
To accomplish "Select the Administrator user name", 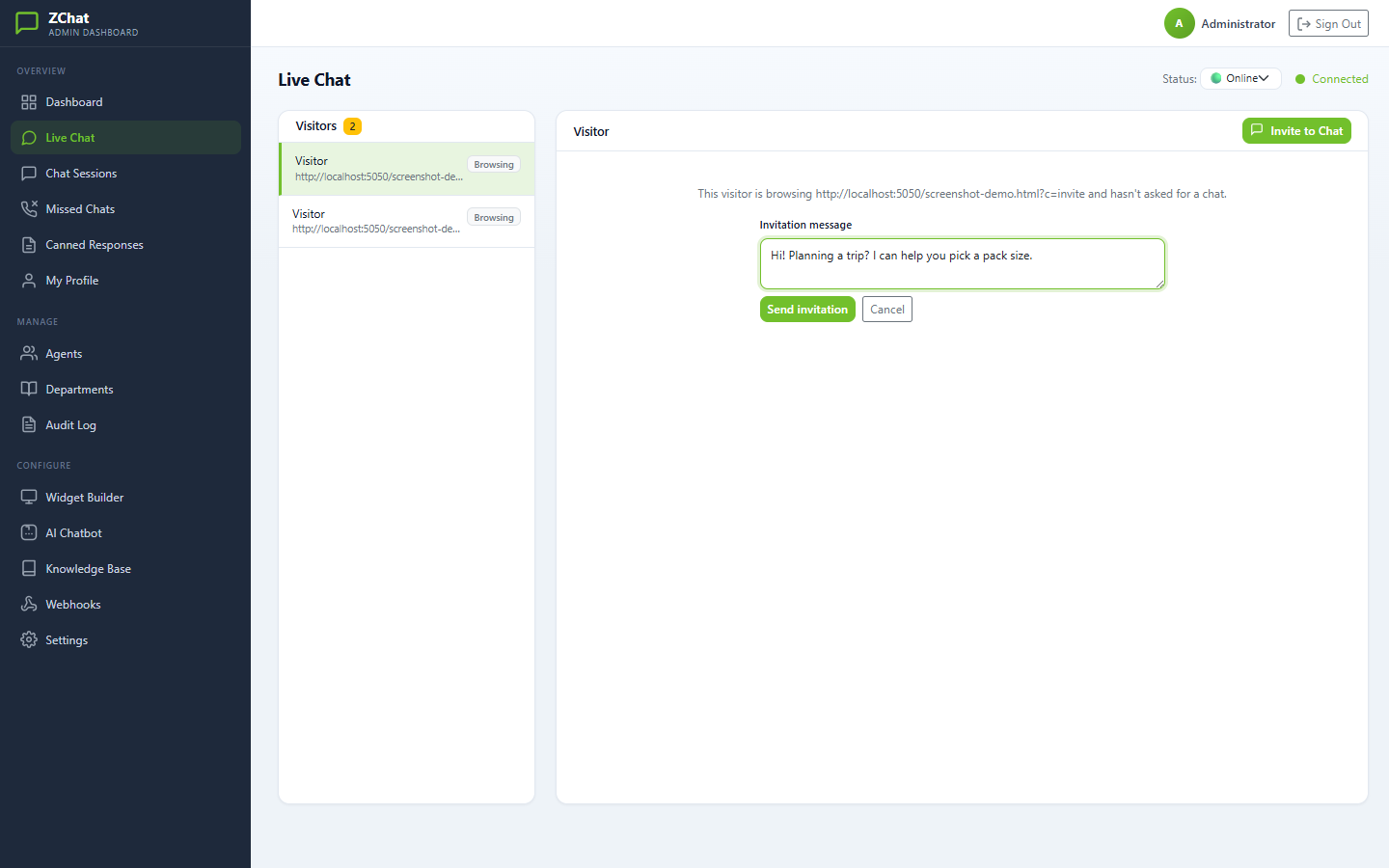I will point(1239,24).
